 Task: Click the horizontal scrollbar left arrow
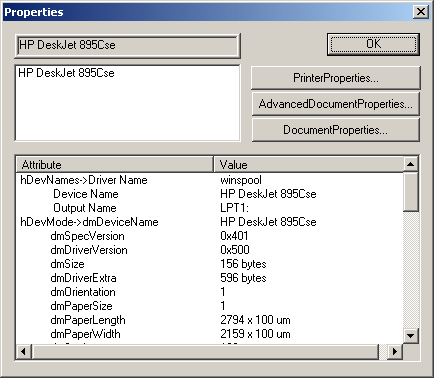[24, 351]
